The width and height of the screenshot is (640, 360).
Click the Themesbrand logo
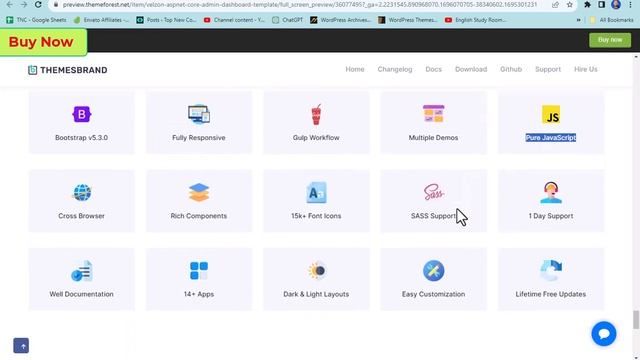click(68, 70)
